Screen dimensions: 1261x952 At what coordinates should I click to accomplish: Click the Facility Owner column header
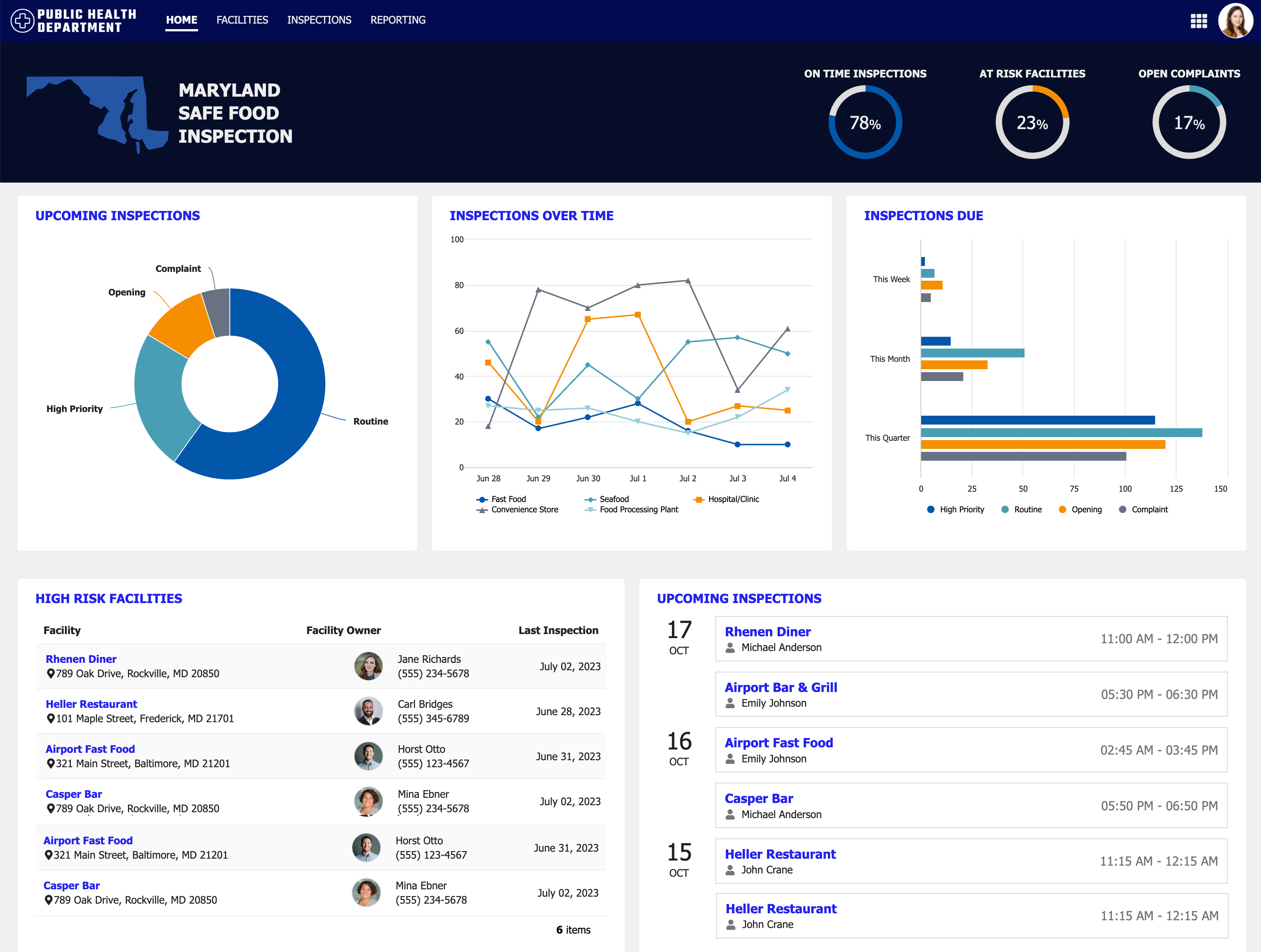click(344, 630)
